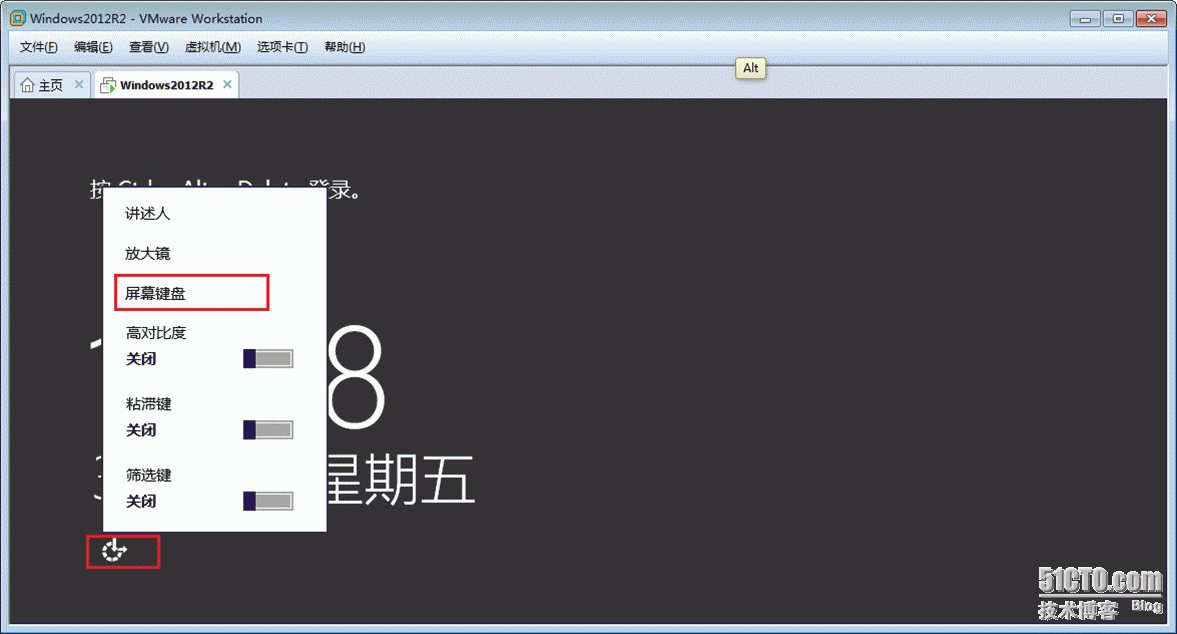Click the Ease of Access icon on lock screen
Screen dimensions: 1177x634
[x=115, y=550]
